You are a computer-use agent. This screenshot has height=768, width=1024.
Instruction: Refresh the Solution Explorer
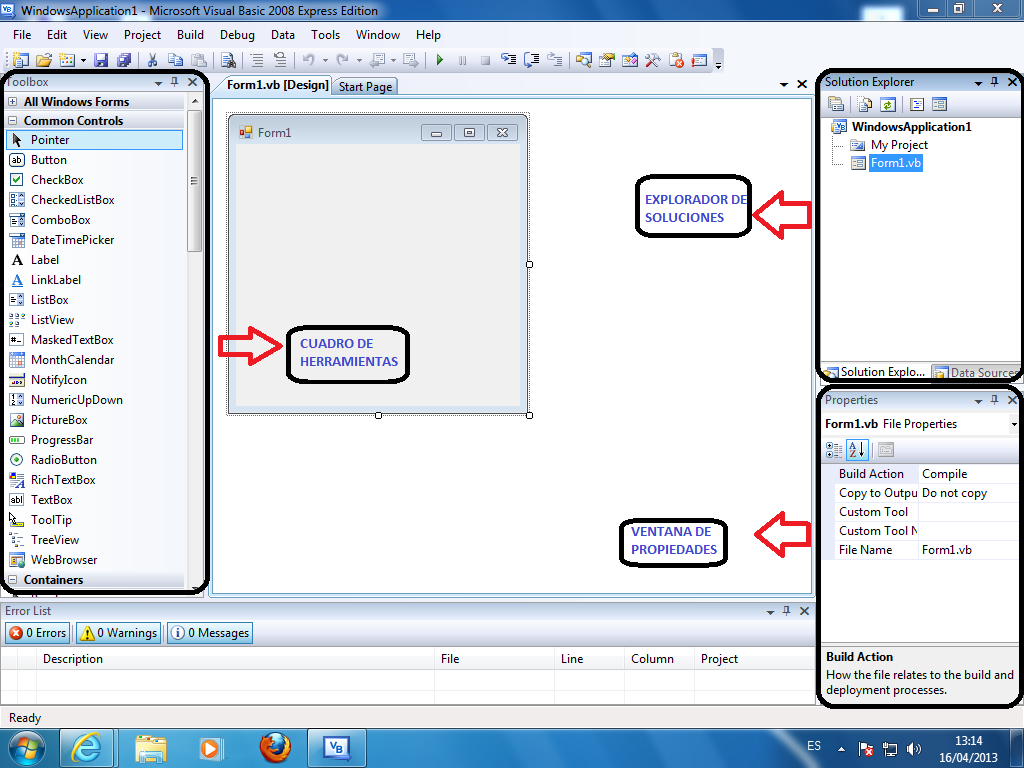pos(888,103)
